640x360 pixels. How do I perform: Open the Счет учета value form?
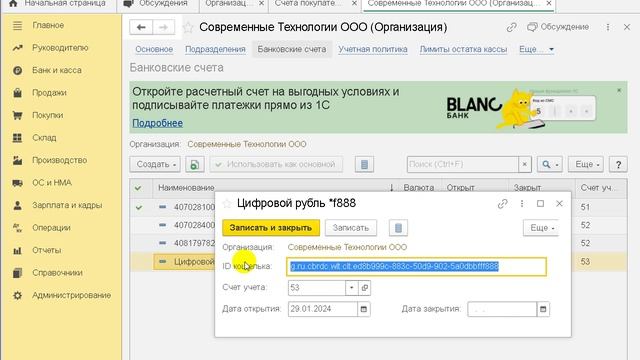364,288
